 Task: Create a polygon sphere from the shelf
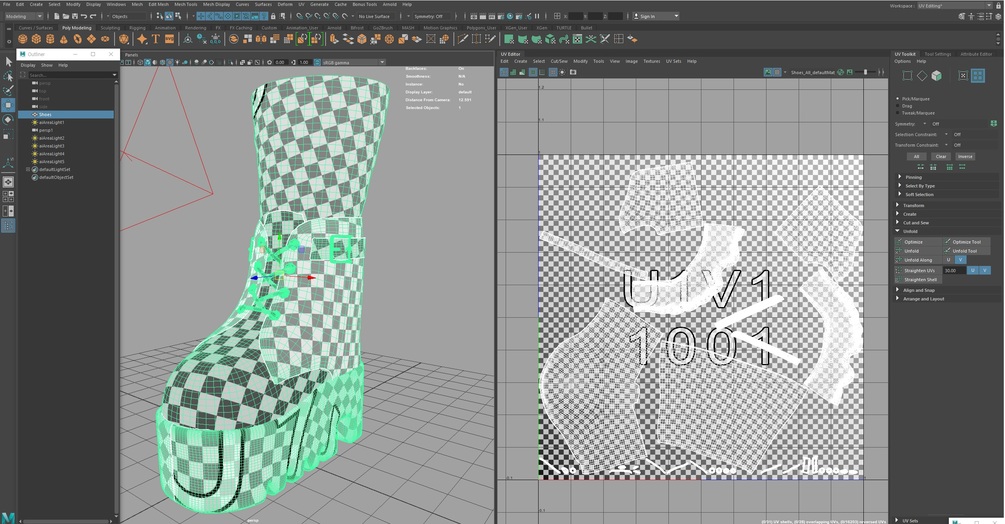pos(22,39)
